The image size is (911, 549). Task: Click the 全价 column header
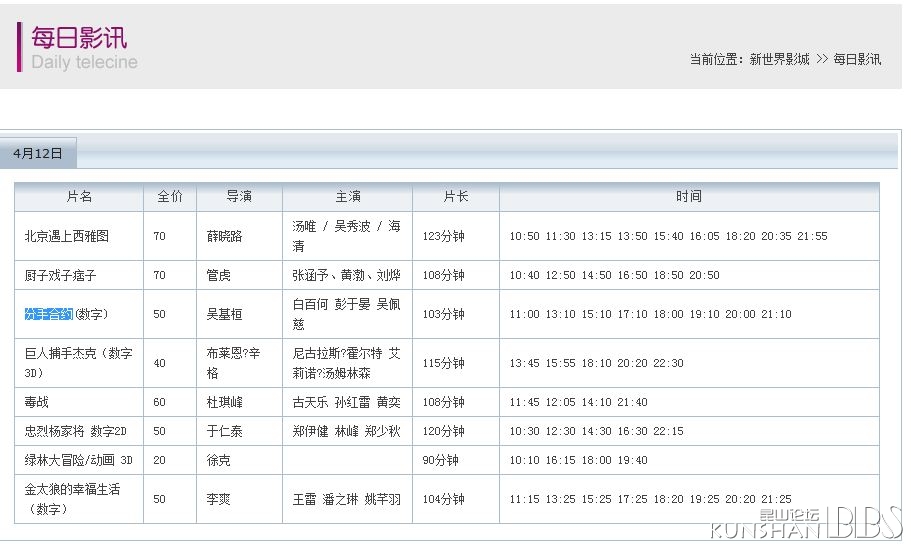[170, 196]
